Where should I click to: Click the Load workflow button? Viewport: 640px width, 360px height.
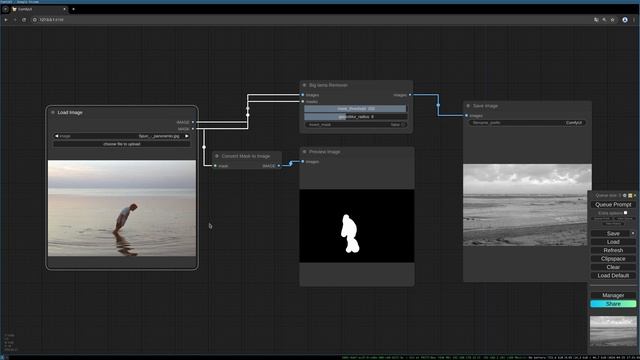tap(613, 242)
